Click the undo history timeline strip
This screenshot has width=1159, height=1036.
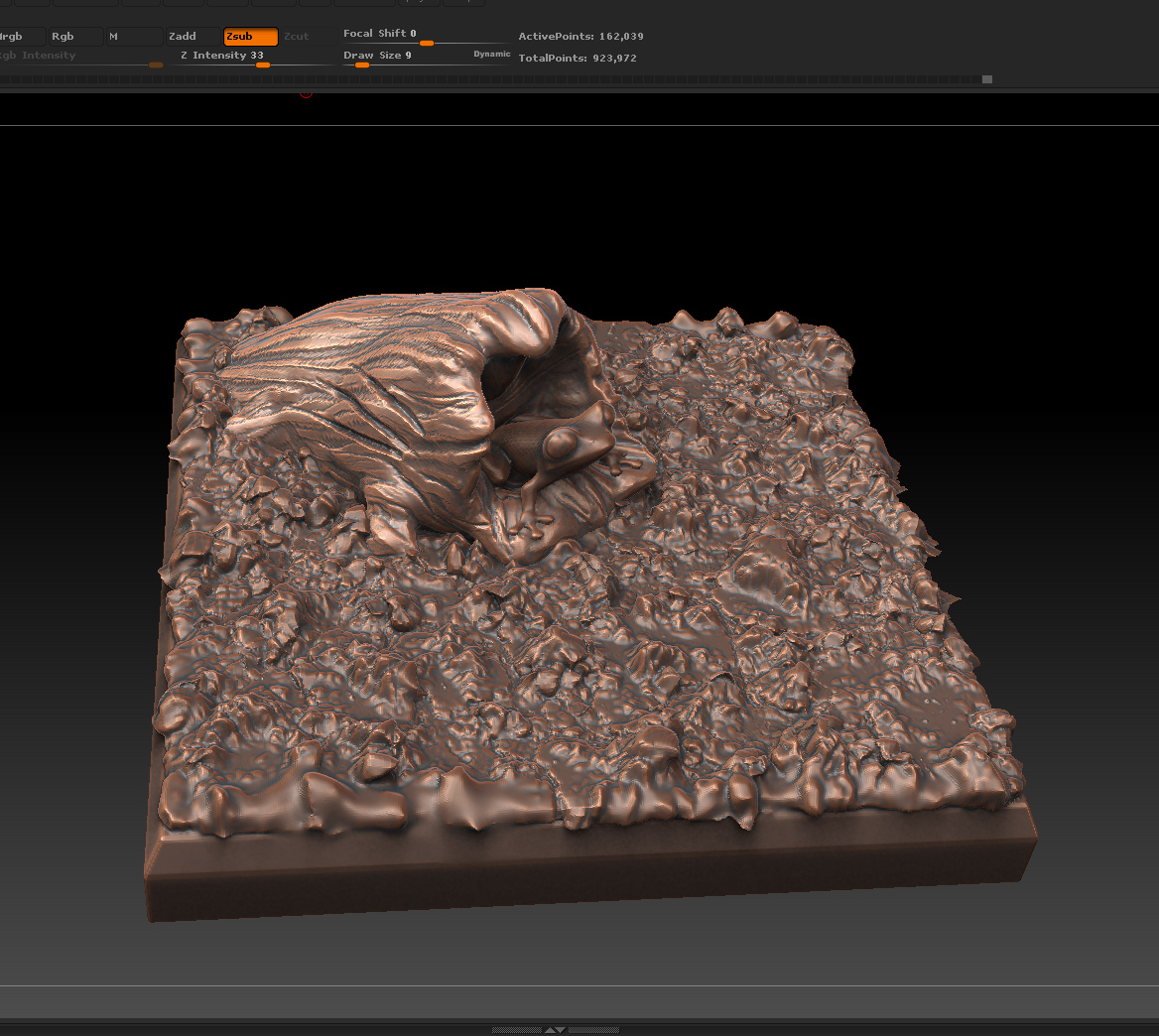click(496, 79)
